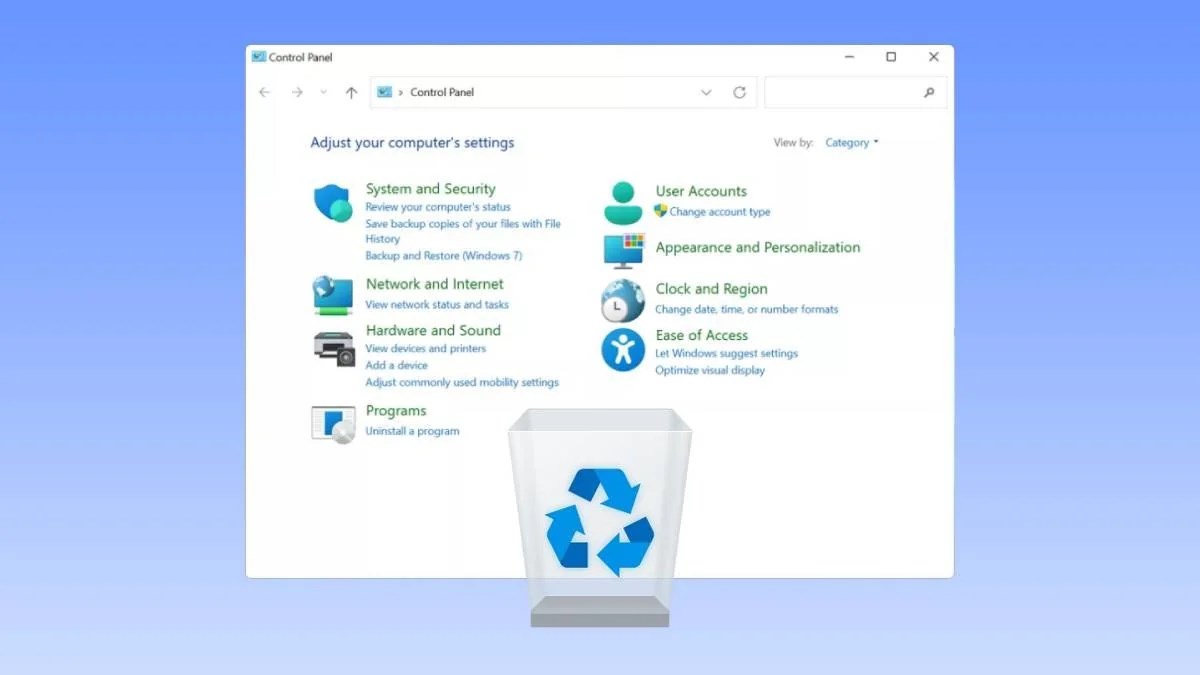Click the Uninstall a program link
This screenshot has width=1200, height=675.
click(x=412, y=431)
